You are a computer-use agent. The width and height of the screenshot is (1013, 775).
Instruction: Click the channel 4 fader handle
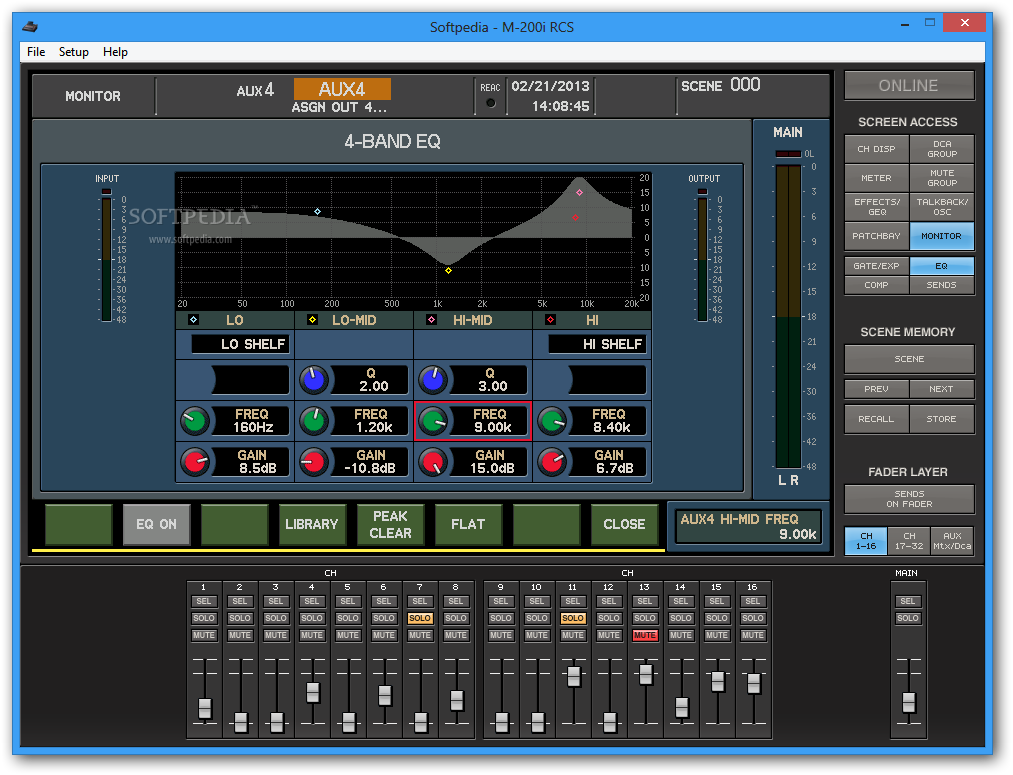point(313,692)
